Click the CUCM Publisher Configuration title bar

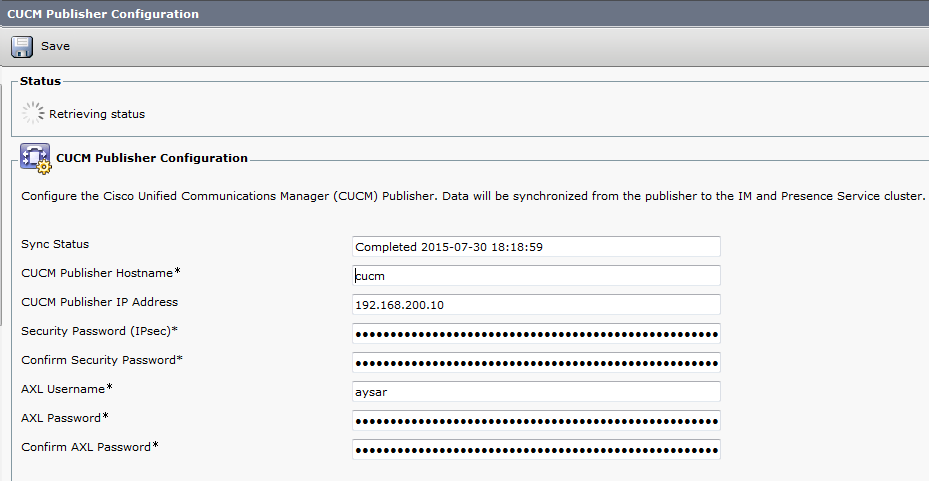[x=103, y=14]
